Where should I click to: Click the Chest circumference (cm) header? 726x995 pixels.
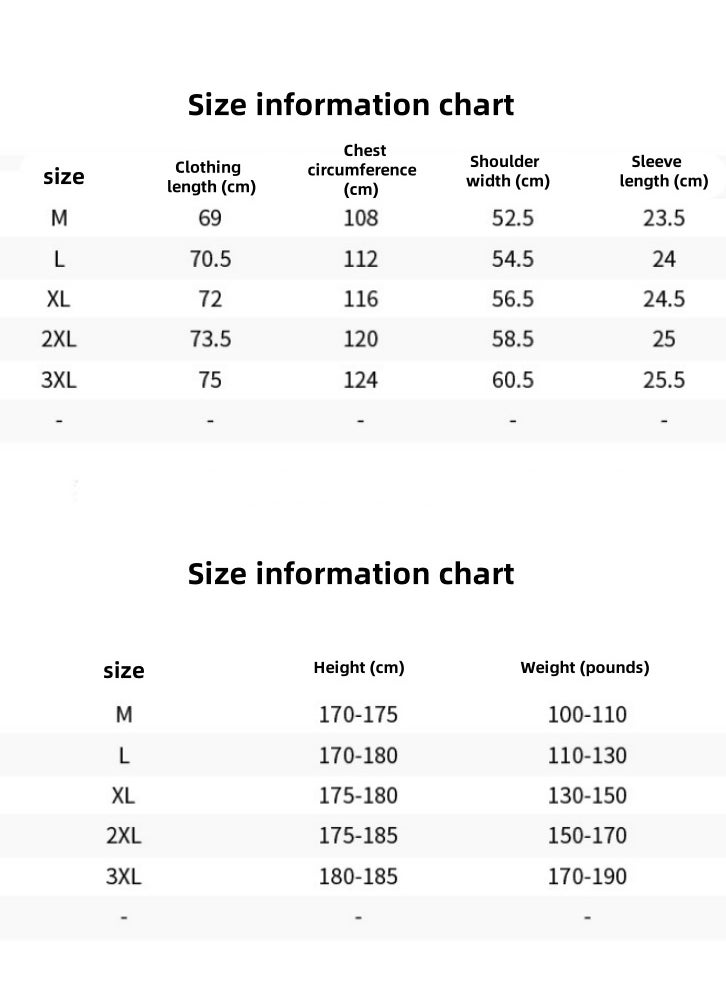coord(362,169)
